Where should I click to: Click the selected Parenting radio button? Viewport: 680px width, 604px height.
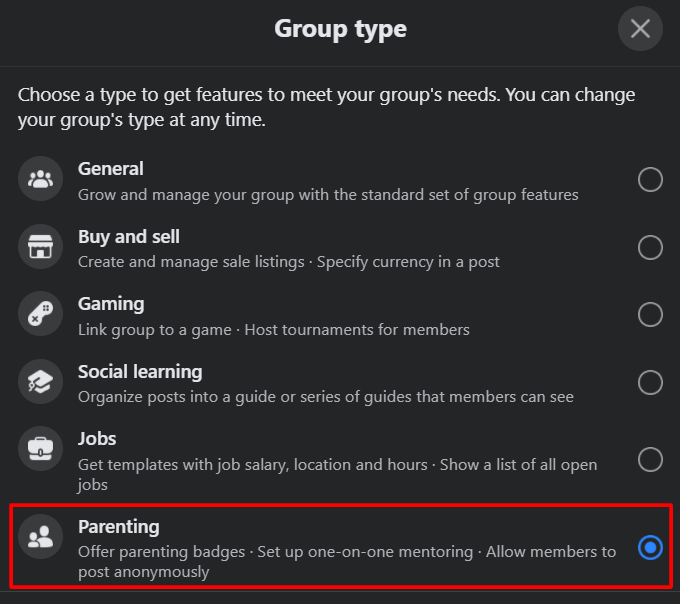pyautogui.click(x=650, y=547)
